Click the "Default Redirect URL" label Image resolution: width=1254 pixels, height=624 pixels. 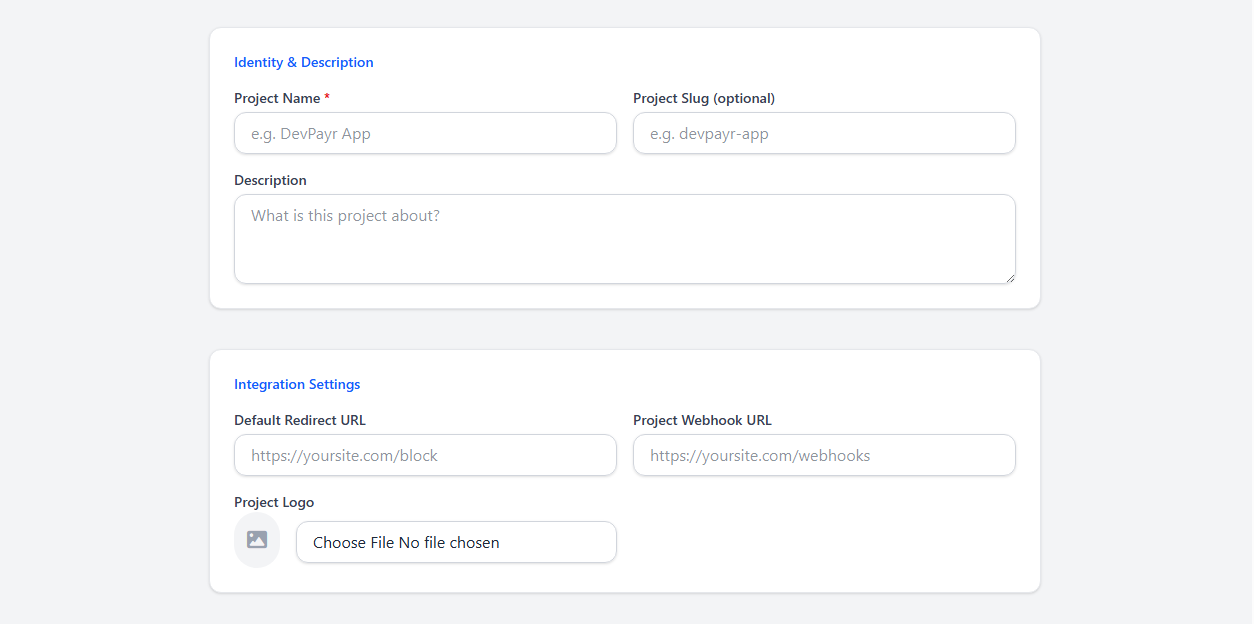(300, 420)
